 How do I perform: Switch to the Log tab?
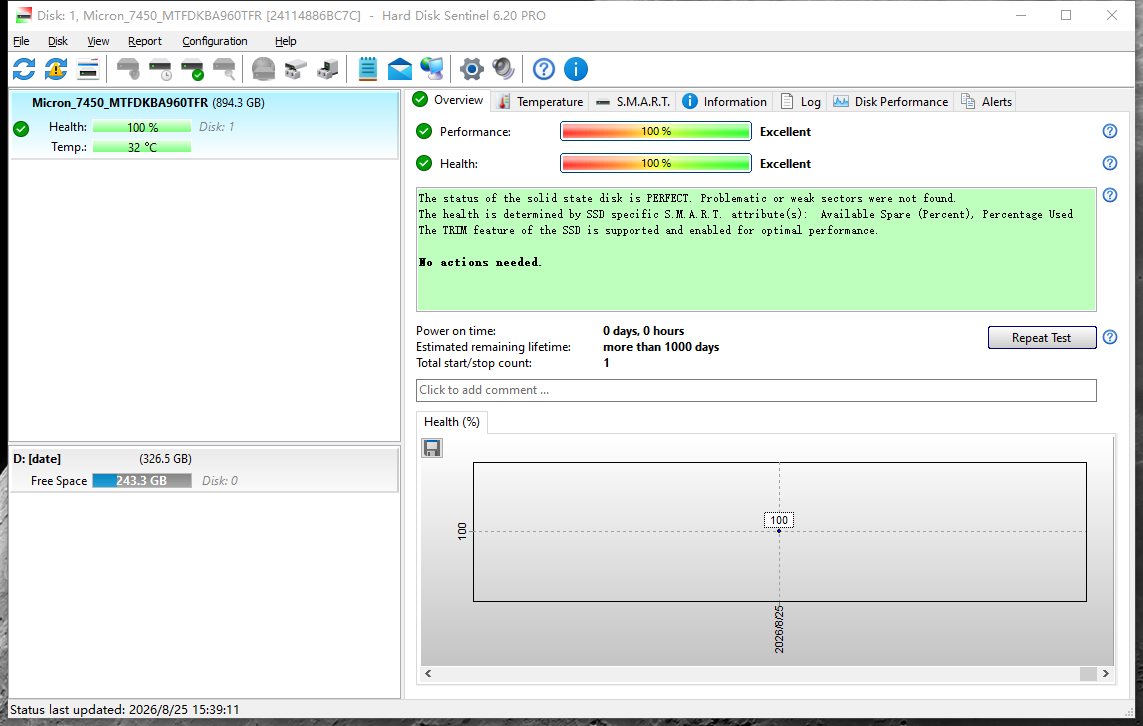(800, 102)
